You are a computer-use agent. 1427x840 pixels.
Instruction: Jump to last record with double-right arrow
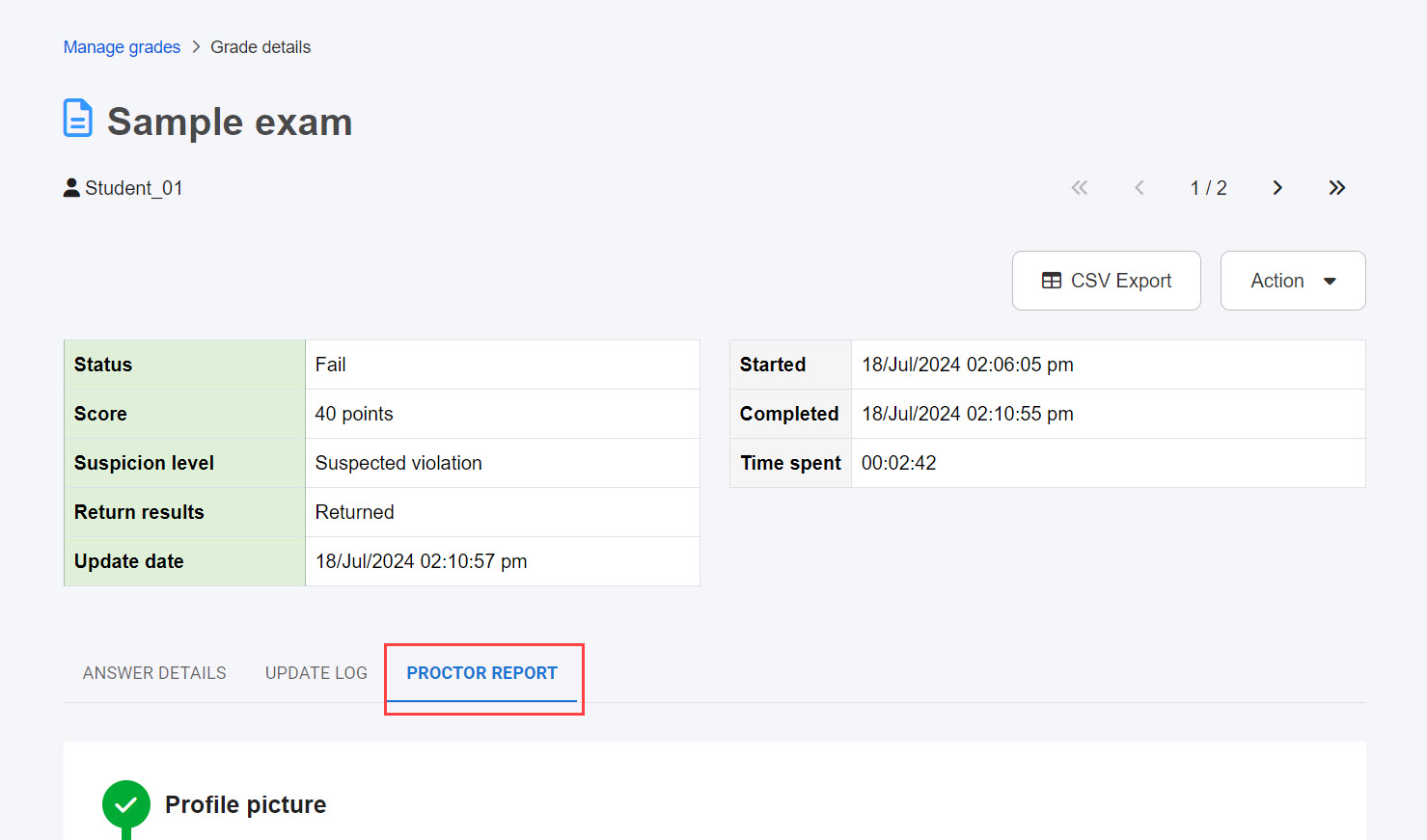pyautogui.click(x=1337, y=188)
